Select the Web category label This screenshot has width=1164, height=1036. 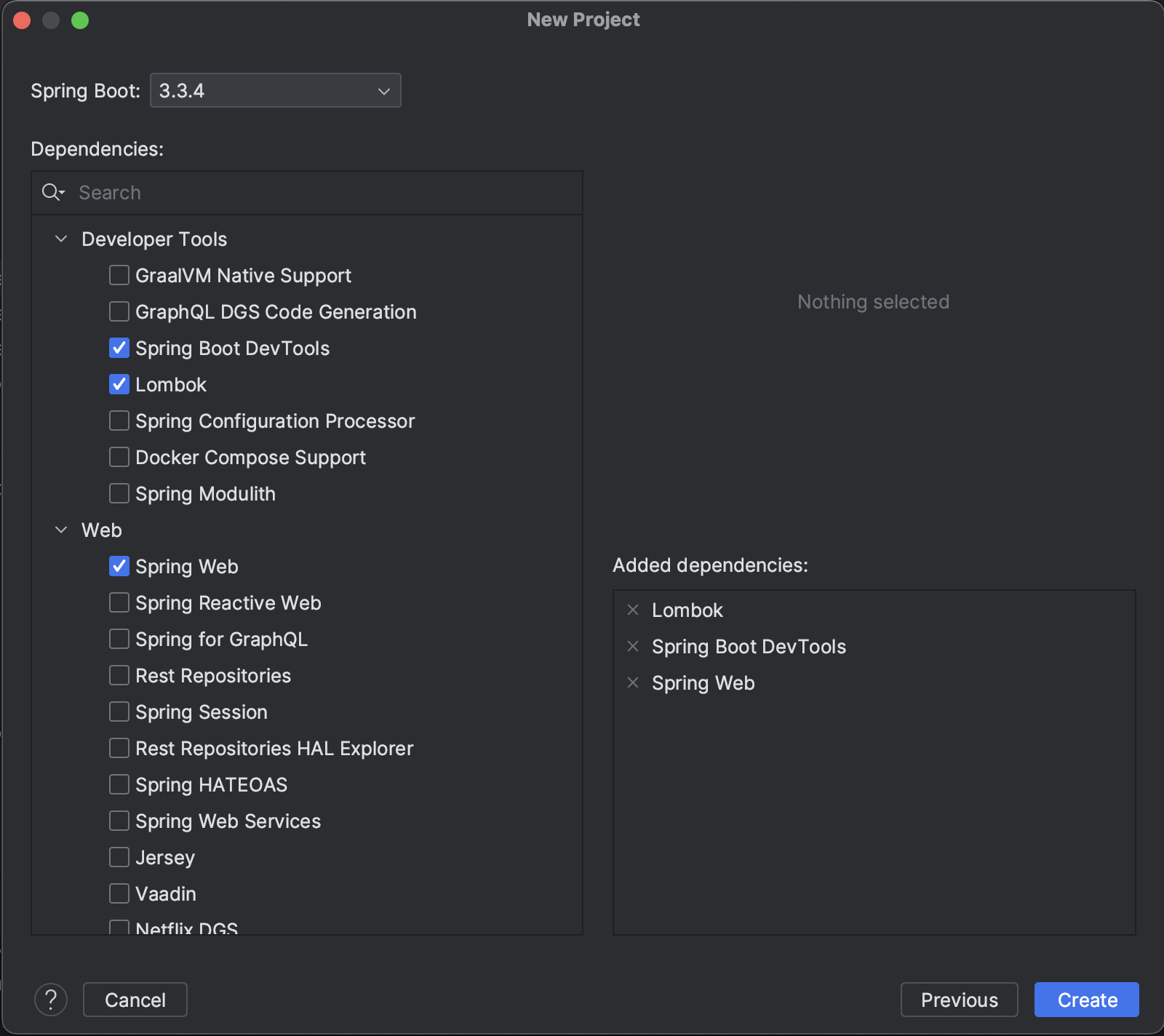102,530
